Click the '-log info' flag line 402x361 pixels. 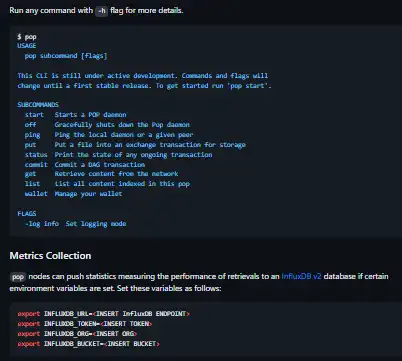coord(75,224)
